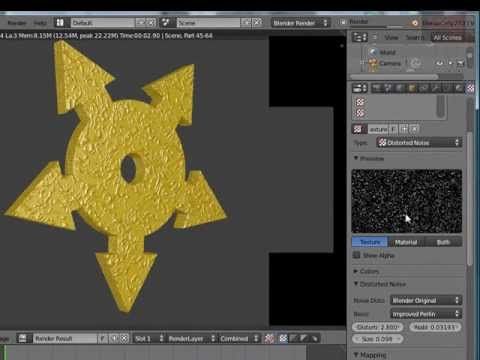The image size is (480, 360).
Task: Collapse the Mapping panel
Action: click(x=356, y=354)
